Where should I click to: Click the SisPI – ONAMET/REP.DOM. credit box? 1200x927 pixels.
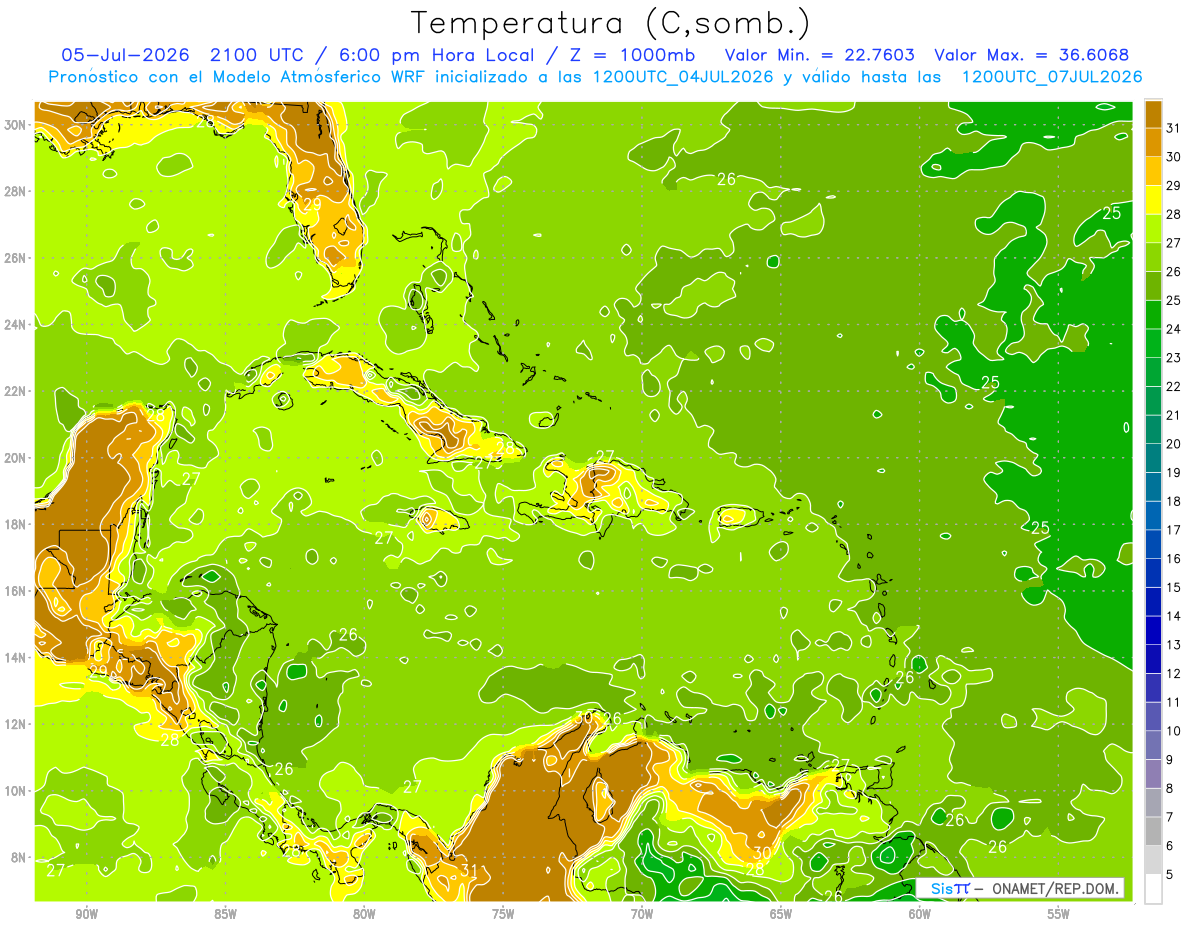[1019, 888]
